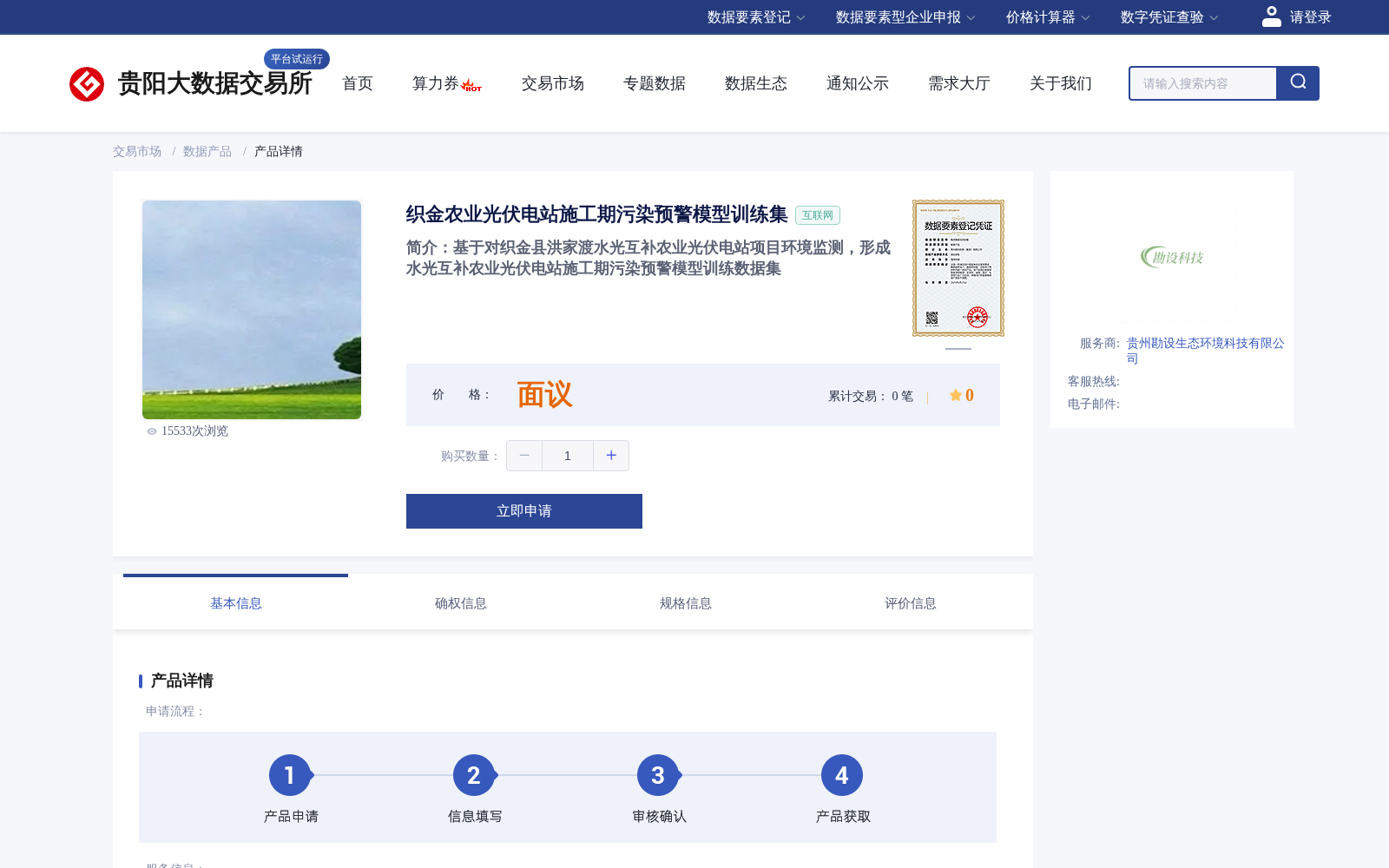
Task: Click the 累计交易: 0 笔 text
Action: tap(871, 396)
